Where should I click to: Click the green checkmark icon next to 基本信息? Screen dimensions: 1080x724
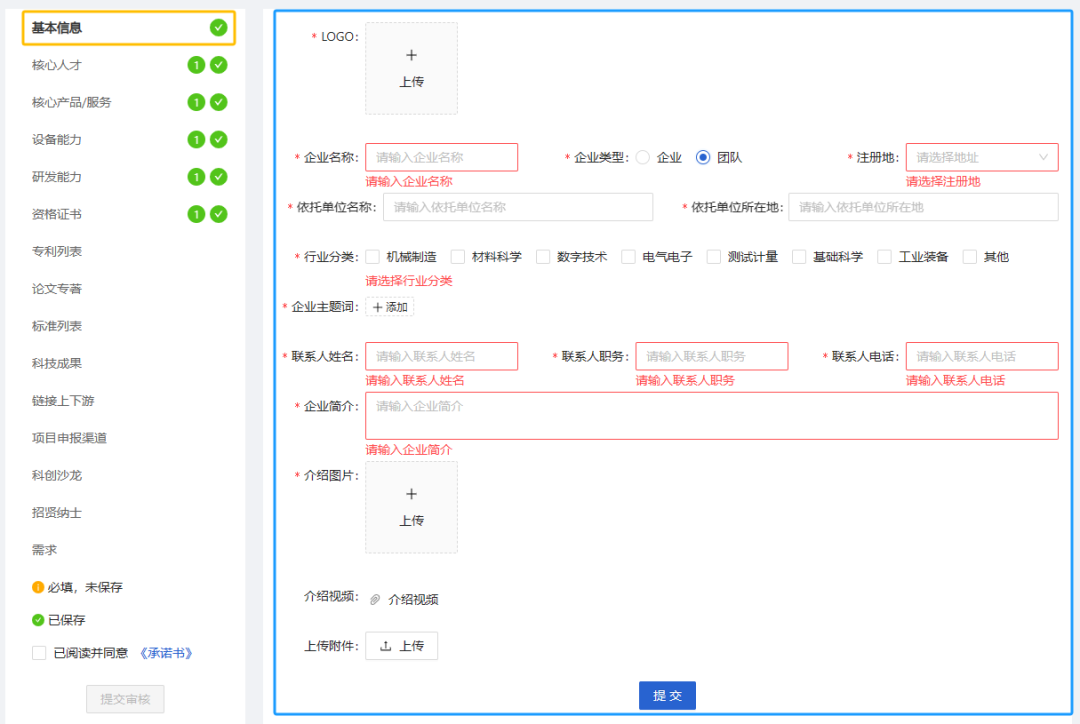click(218, 28)
